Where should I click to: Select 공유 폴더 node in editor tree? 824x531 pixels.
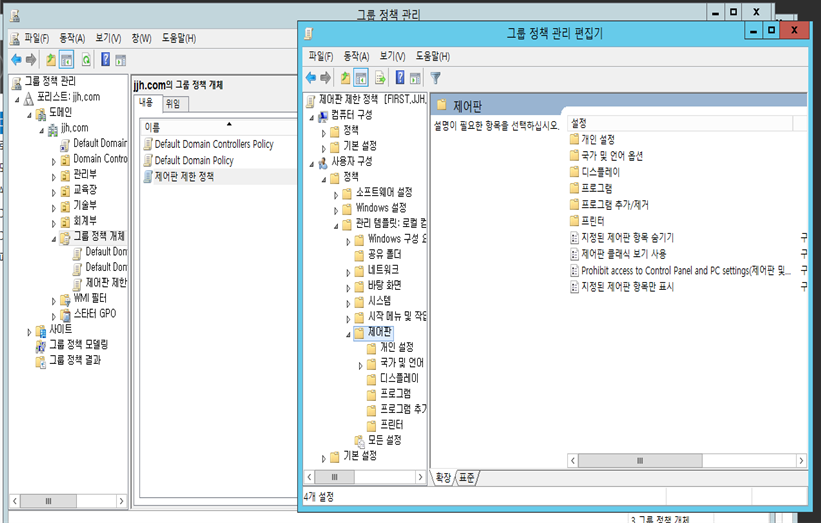(x=378, y=254)
